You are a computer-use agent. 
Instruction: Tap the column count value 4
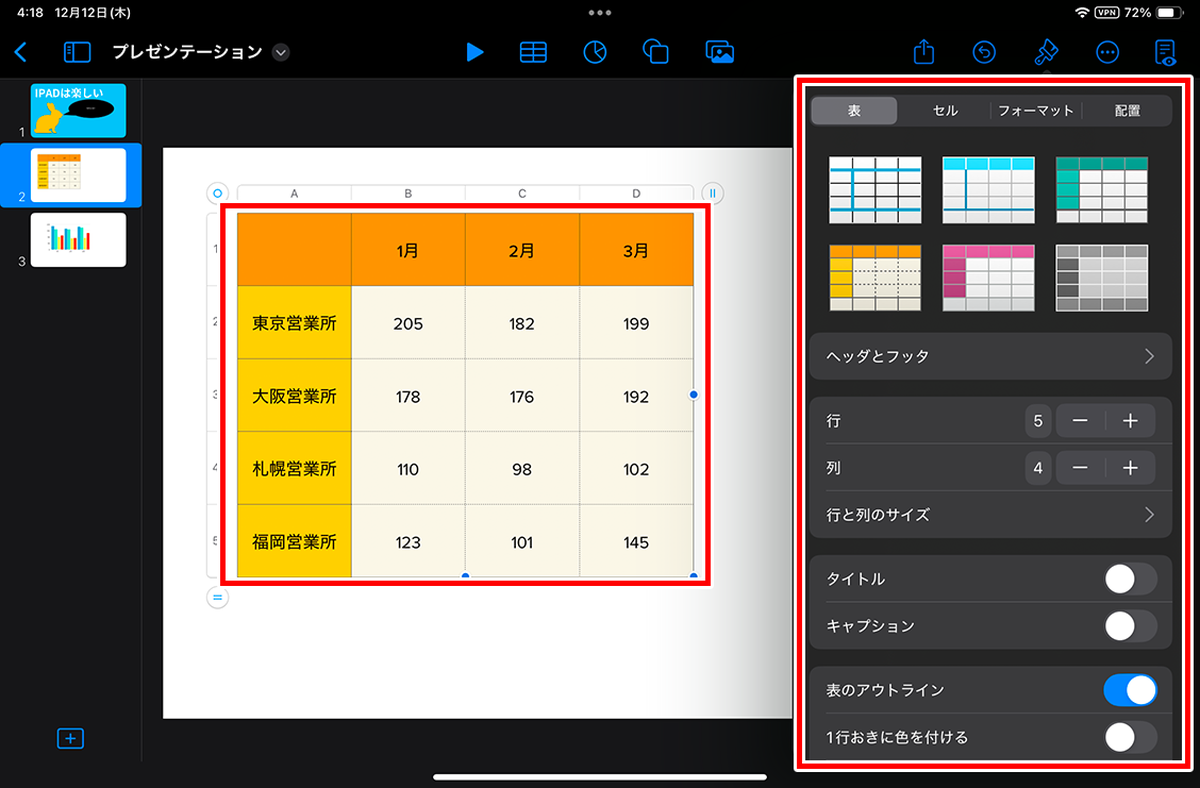click(x=1038, y=468)
